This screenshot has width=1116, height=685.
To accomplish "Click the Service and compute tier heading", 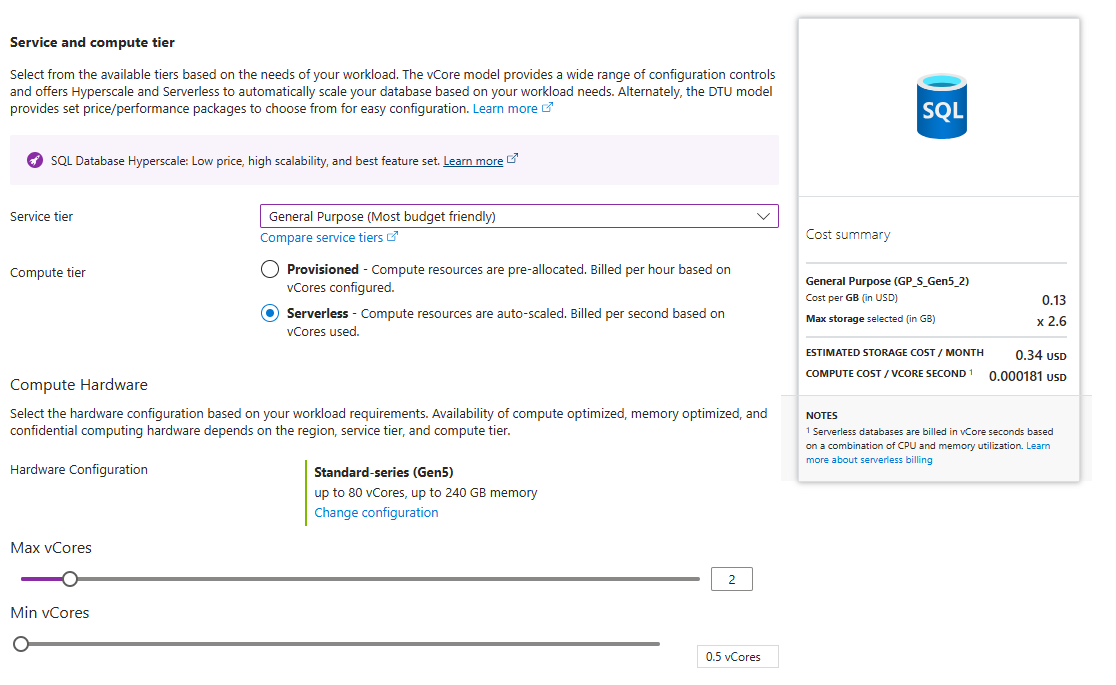I will pyautogui.click(x=92, y=42).
